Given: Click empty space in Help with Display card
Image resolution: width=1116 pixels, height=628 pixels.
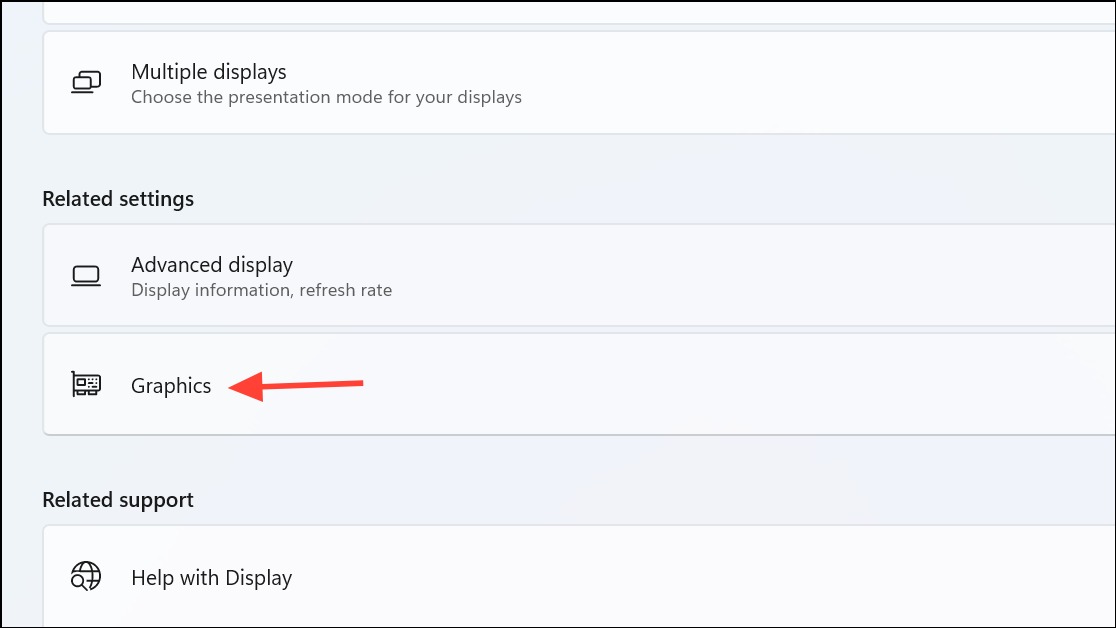Looking at the screenshot, I should tap(712, 577).
